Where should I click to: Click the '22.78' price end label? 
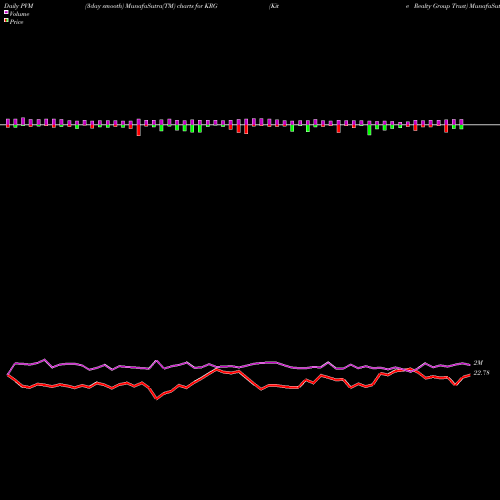point(481,373)
